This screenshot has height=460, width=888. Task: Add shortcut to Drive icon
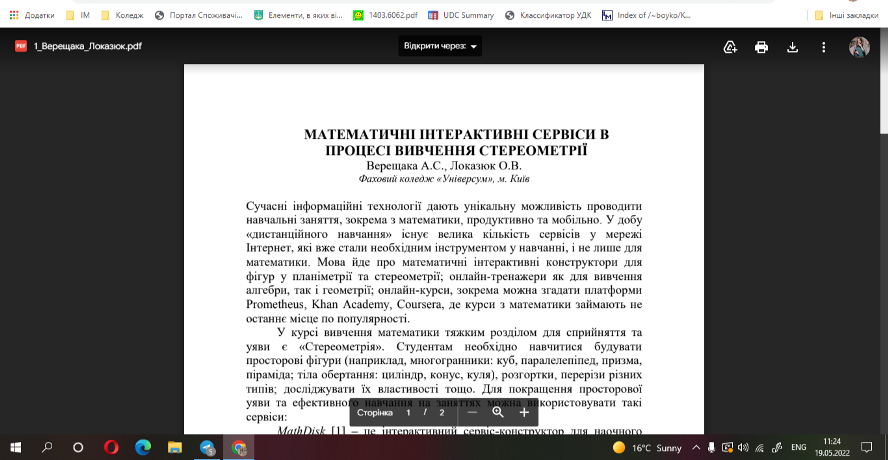[730, 47]
